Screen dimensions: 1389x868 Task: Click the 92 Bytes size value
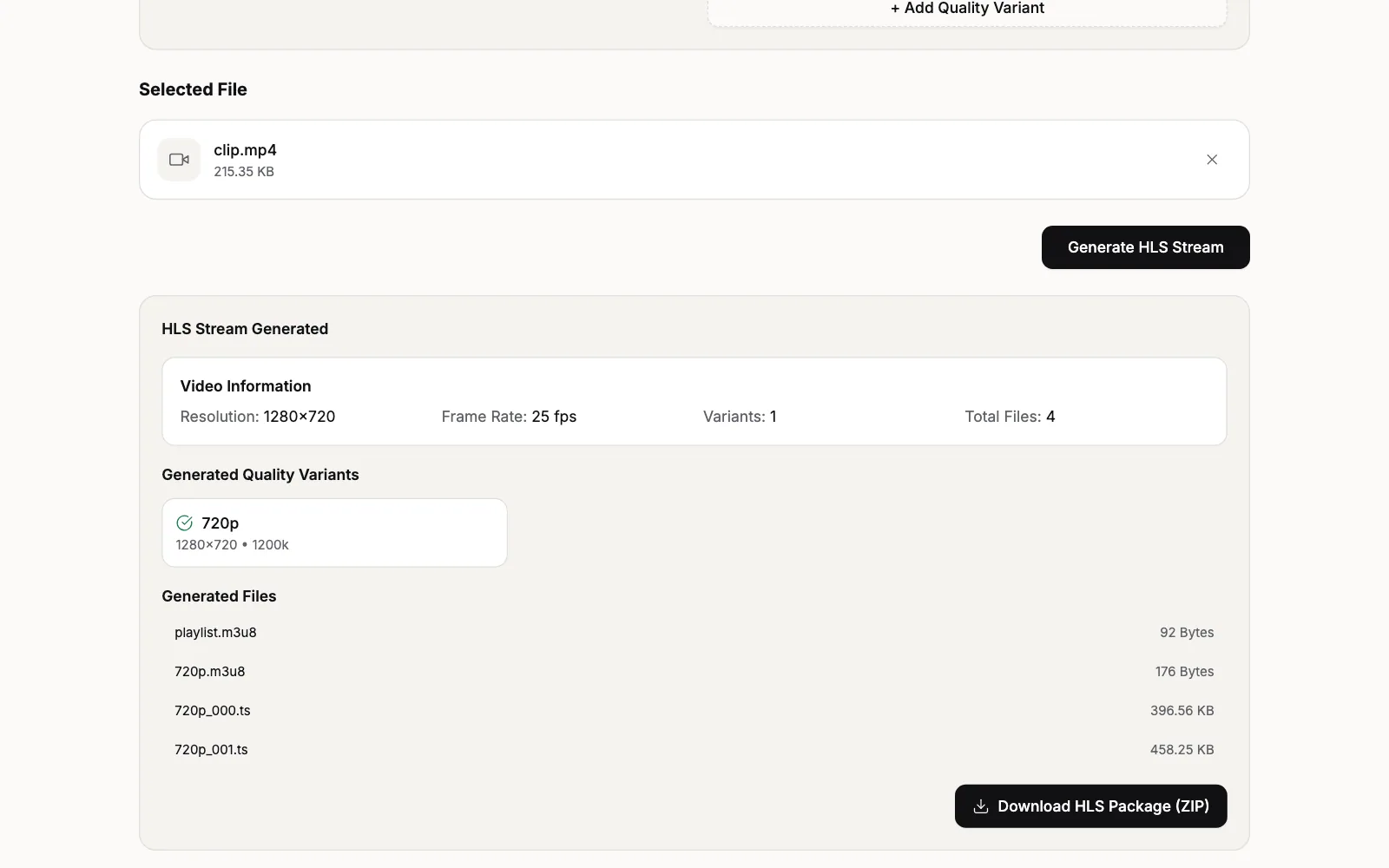point(1187,633)
